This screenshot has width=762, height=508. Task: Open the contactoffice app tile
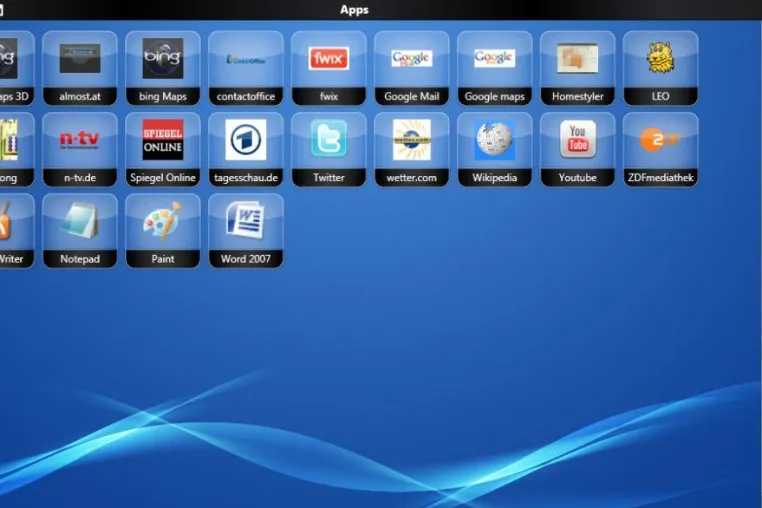coord(246,68)
